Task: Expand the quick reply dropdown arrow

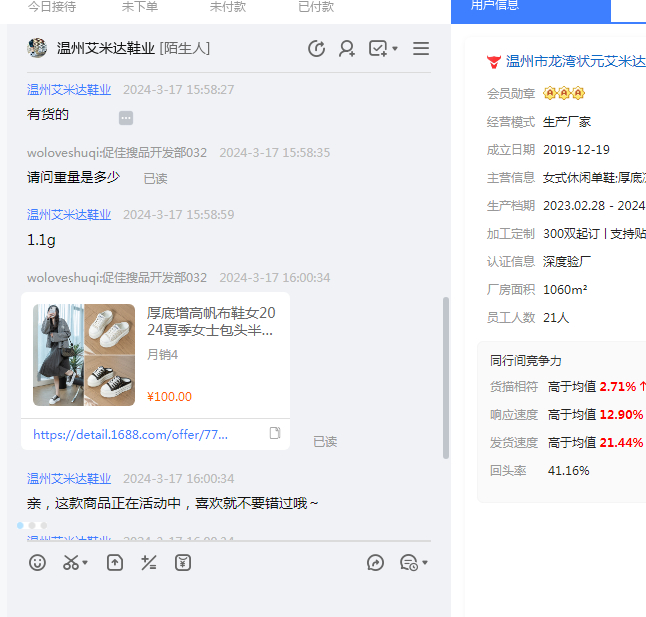Action: (425, 564)
